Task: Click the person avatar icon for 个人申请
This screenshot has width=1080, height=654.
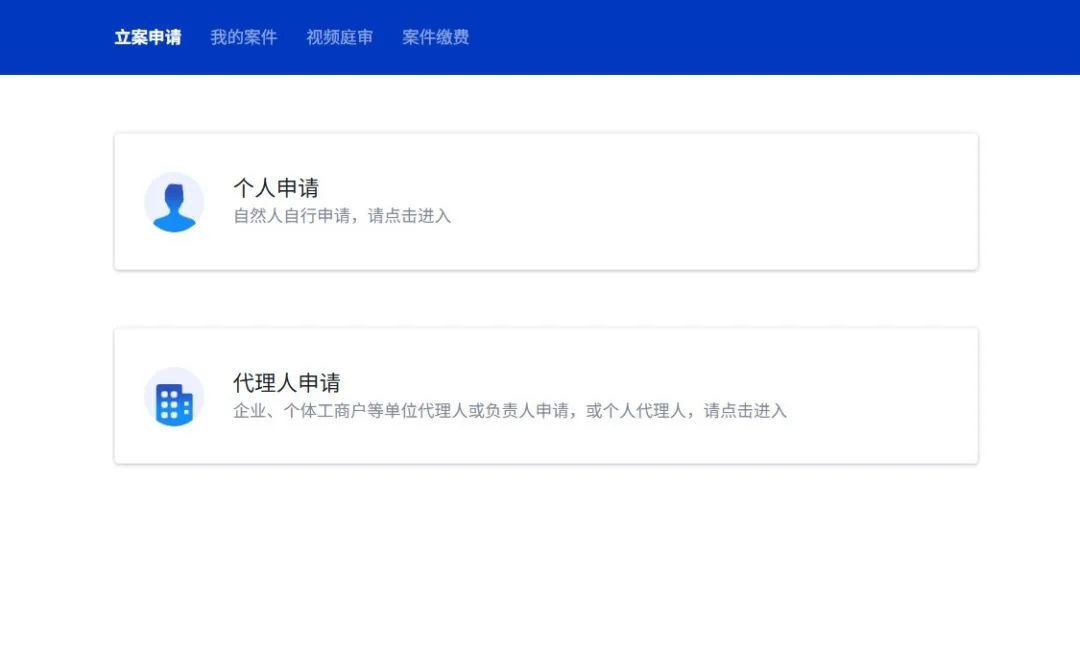Action: pos(174,202)
